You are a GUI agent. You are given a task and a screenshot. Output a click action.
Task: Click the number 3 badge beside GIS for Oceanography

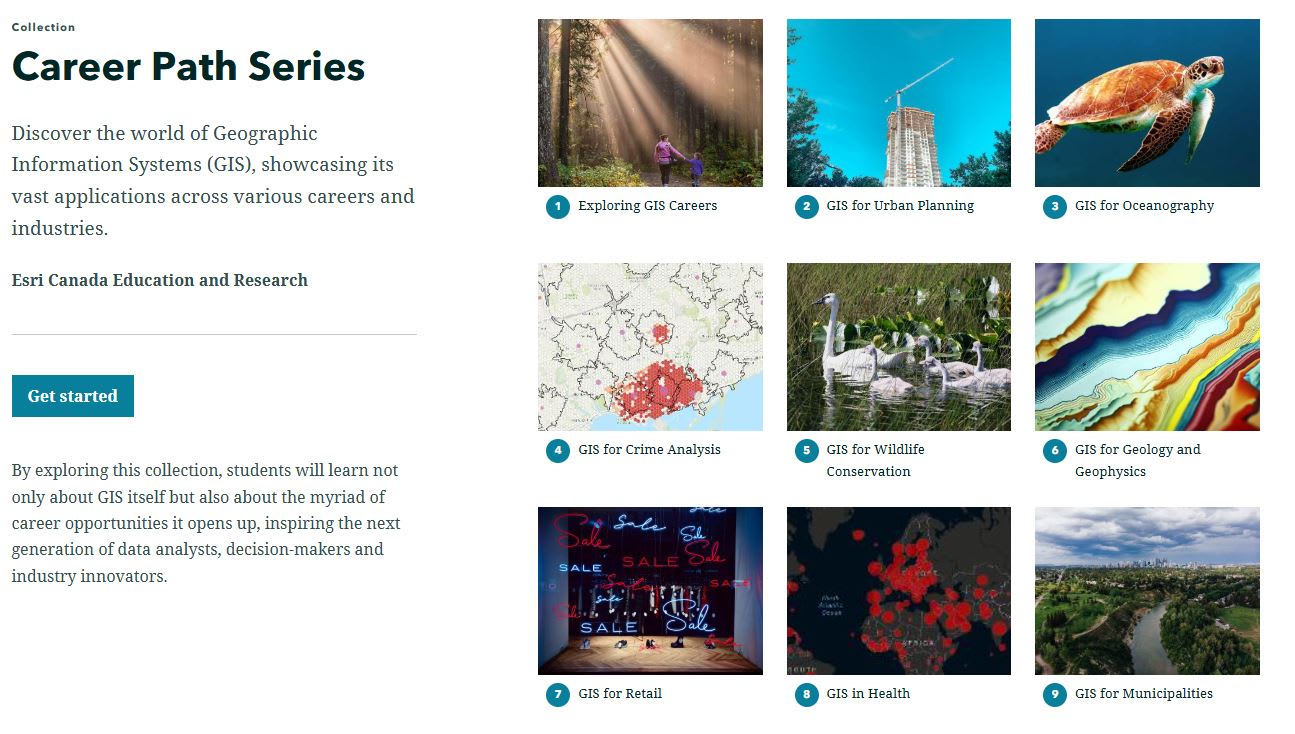pos(1054,206)
